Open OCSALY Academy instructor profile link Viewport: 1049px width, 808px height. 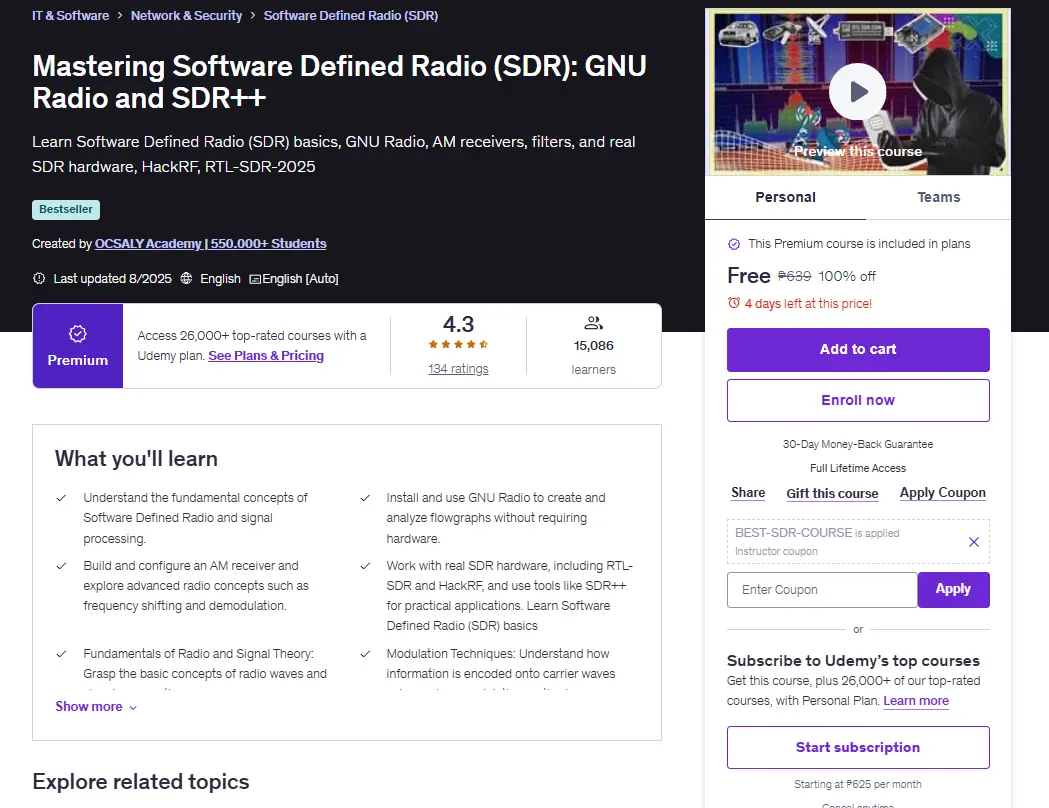[210, 243]
